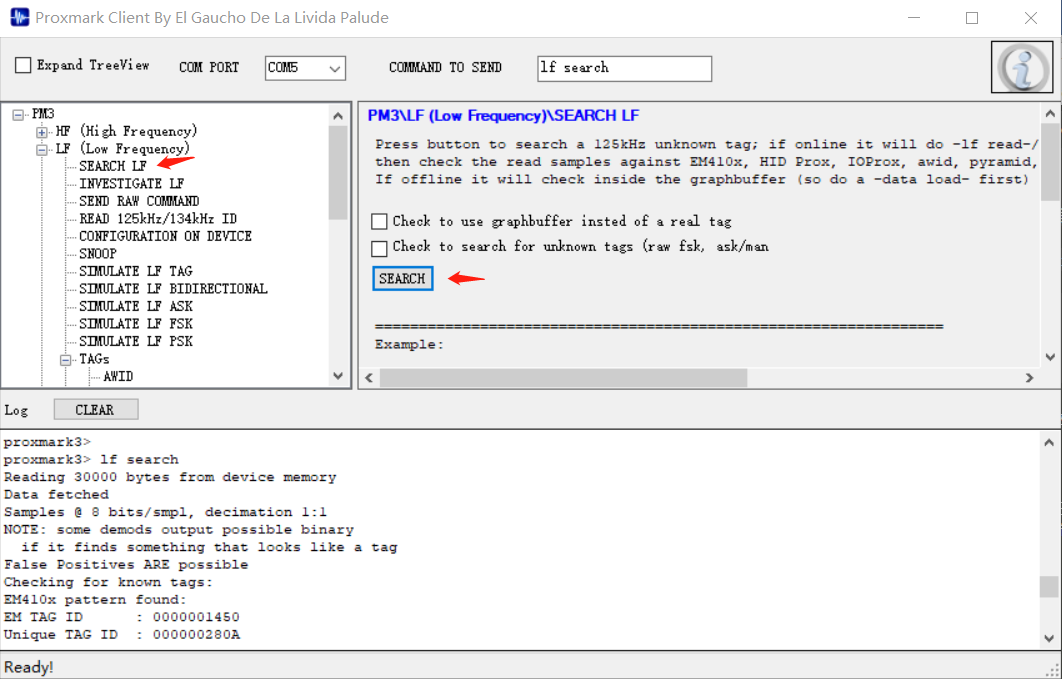Click description panel scroll right arrow
This screenshot has width=1062, height=679.
[x=1029, y=378]
